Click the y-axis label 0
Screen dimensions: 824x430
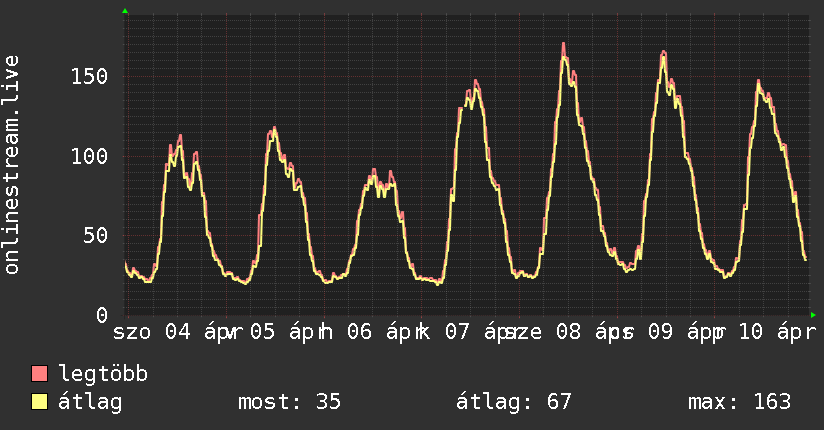(x=102, y=315)
